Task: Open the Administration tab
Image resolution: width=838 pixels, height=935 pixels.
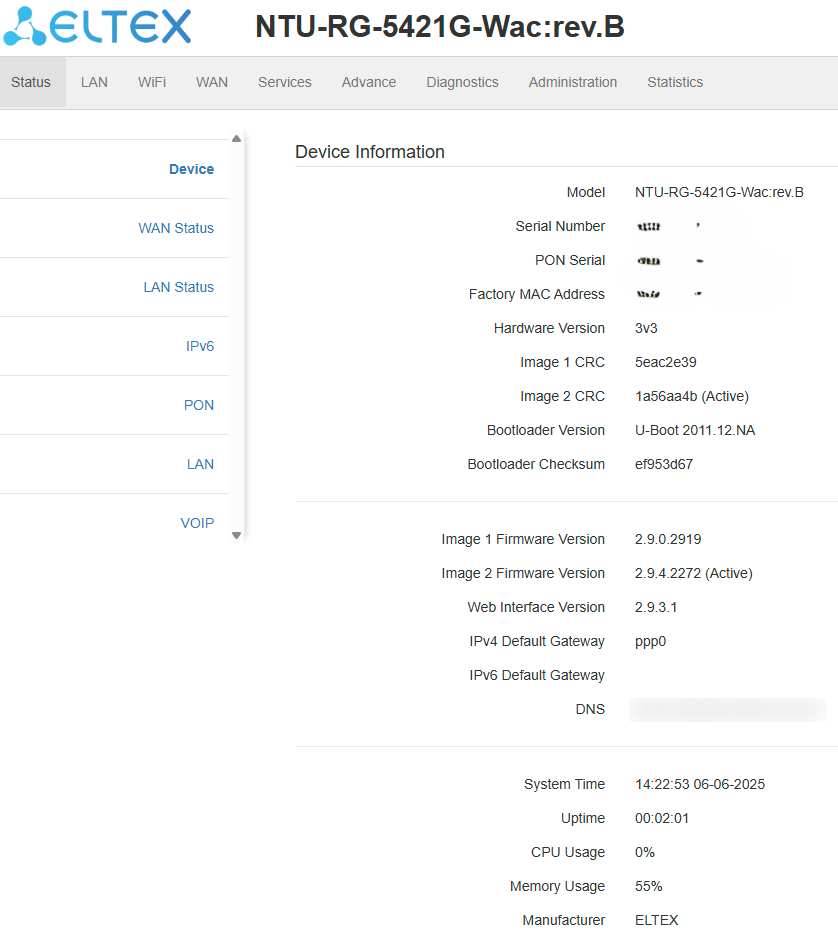Action: [573, 82]
